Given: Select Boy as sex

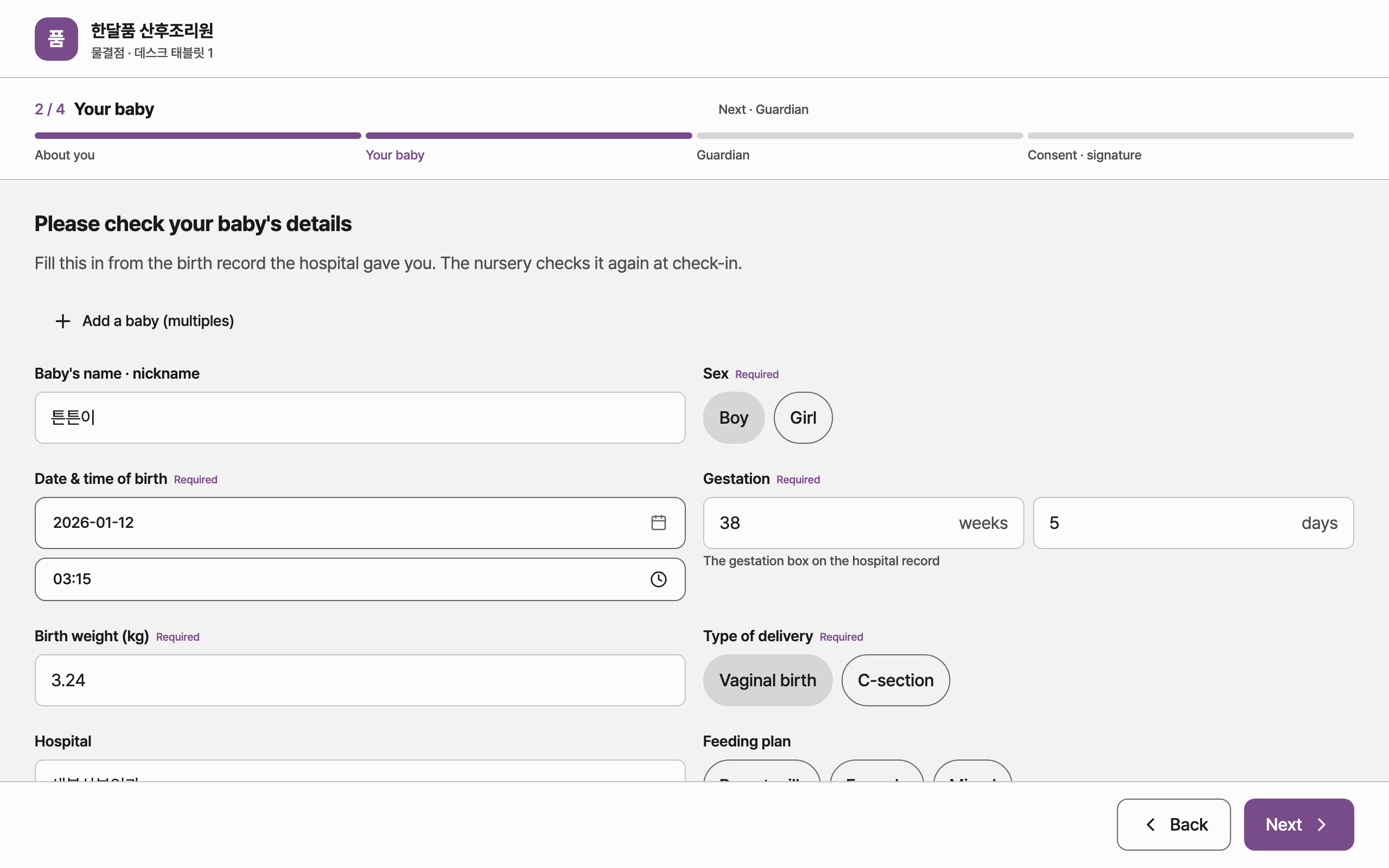Looking at the screenshot, I should click(x=734, y=417).
